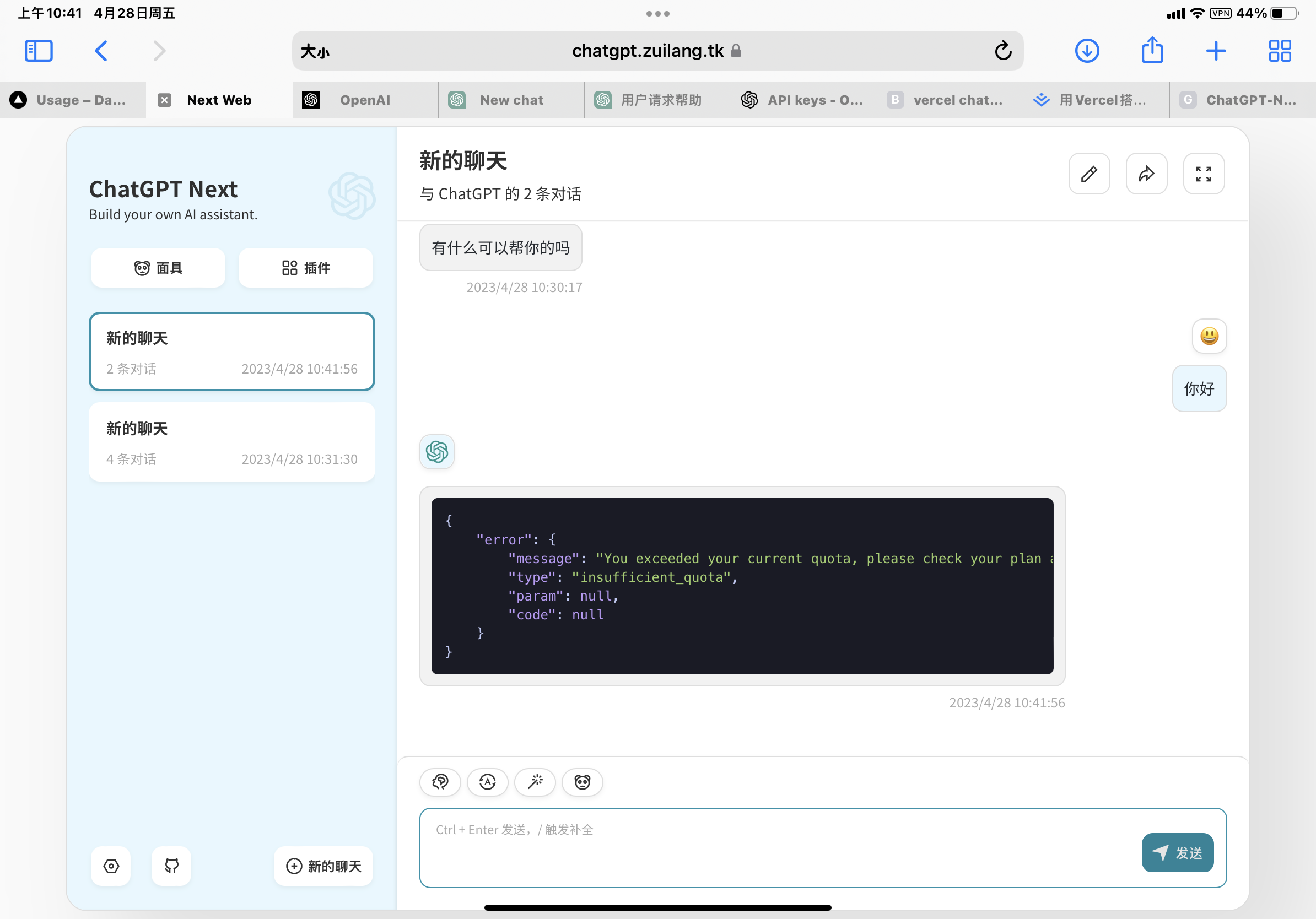Switch to the Usage – Da... tab
The height and width of the screenshot is (919, 1316).
pos(73,100)
